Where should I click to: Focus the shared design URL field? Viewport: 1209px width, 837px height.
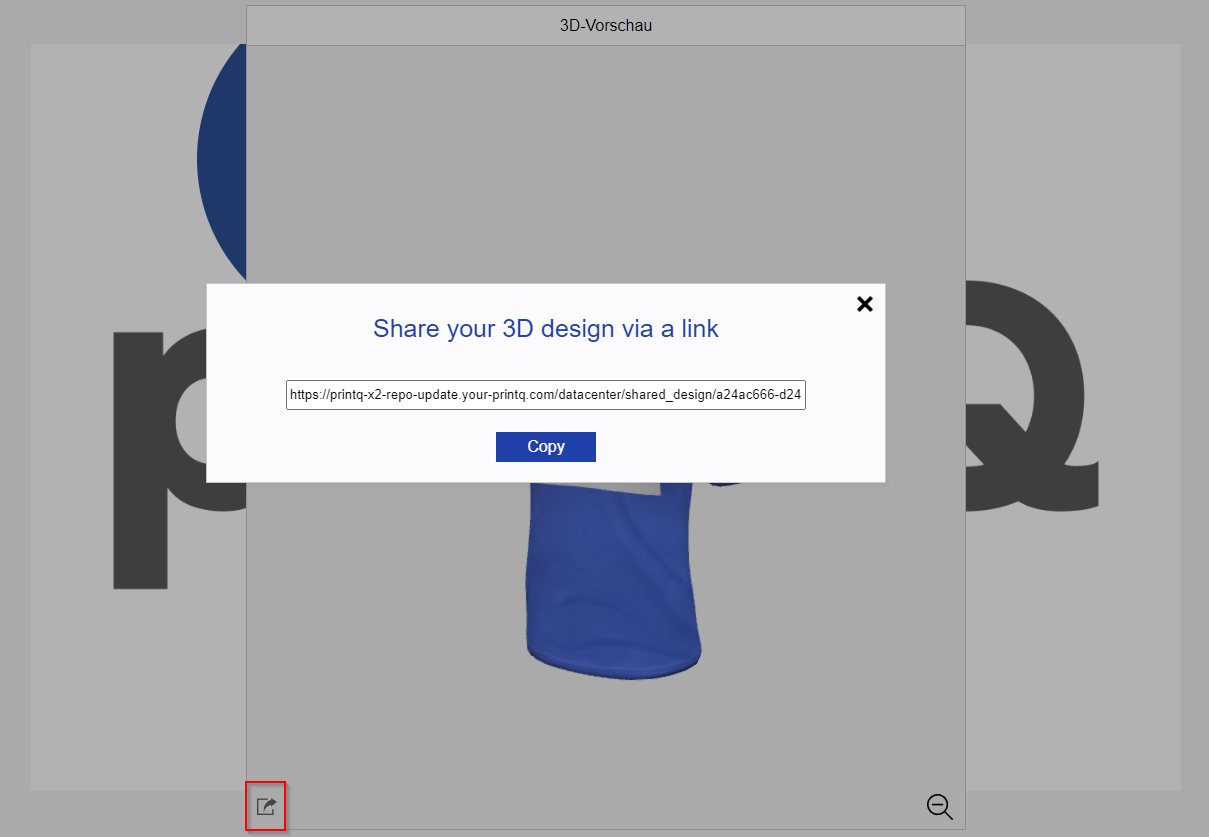coord(546,395)
